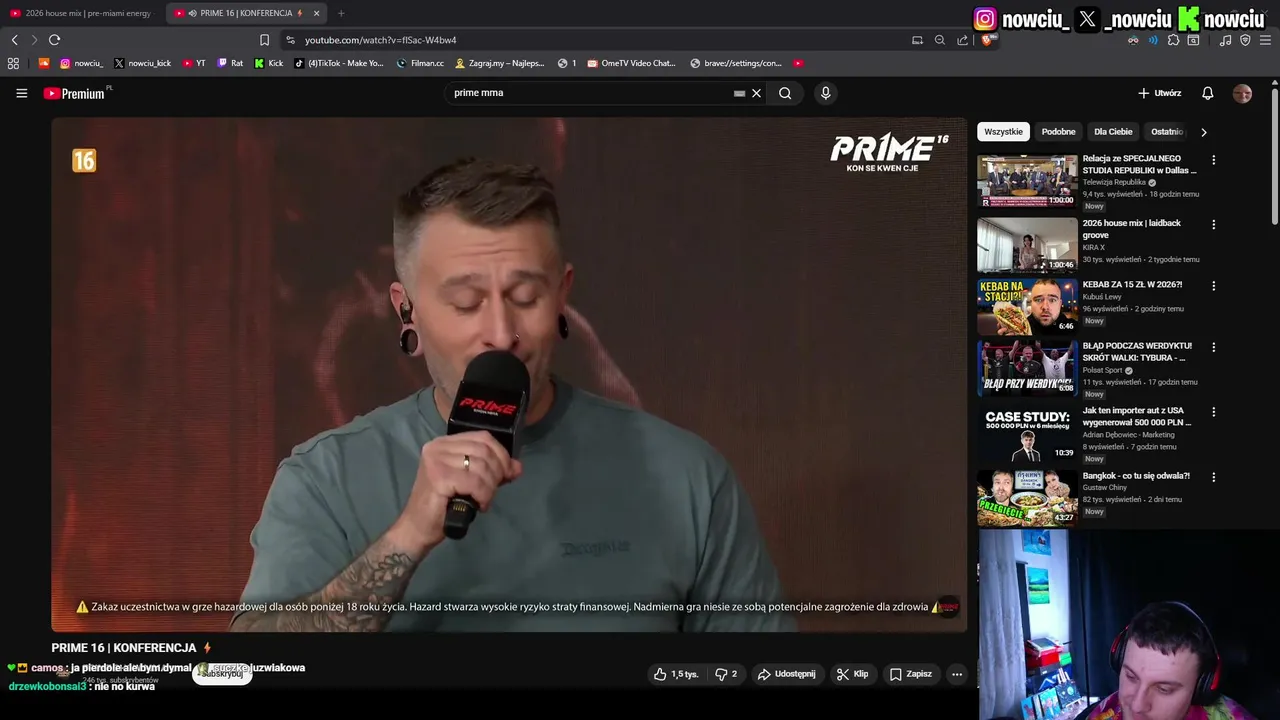Screen dimensions: 1280x720
Task: Open the Bangkok food video thumbnail
Action: (1027, 497)
